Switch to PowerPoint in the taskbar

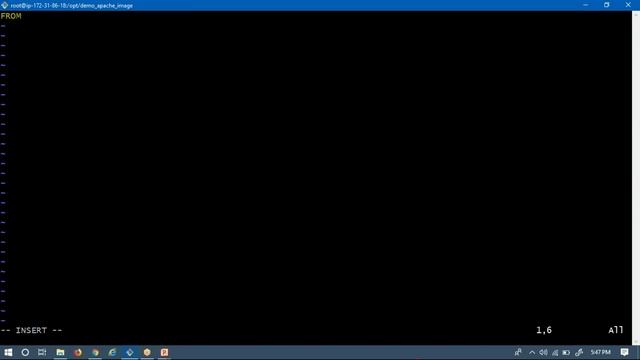pyautogui.click(x=164, y=352)
